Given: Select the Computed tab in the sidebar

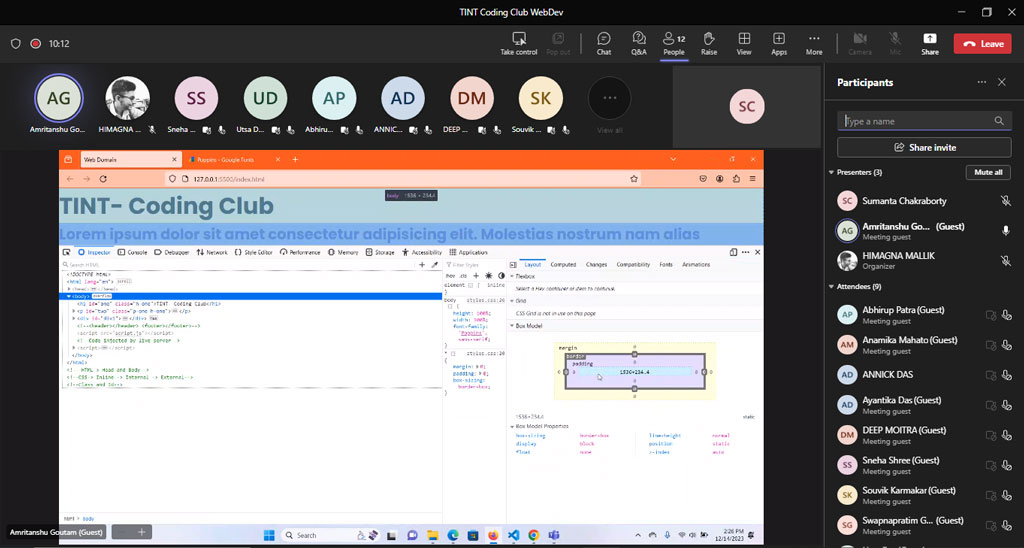Looking at the screenshot, I should click(563, 265).
